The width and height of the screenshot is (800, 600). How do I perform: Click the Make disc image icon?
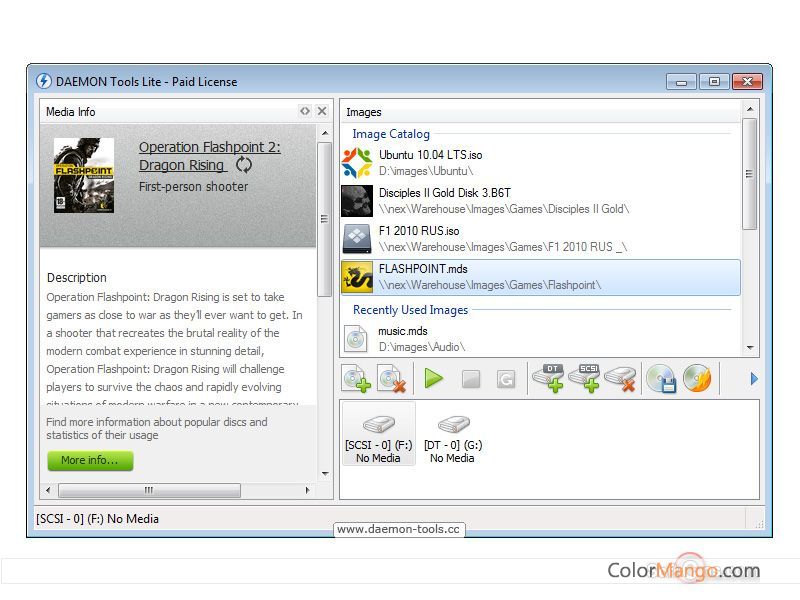(661, 379)
